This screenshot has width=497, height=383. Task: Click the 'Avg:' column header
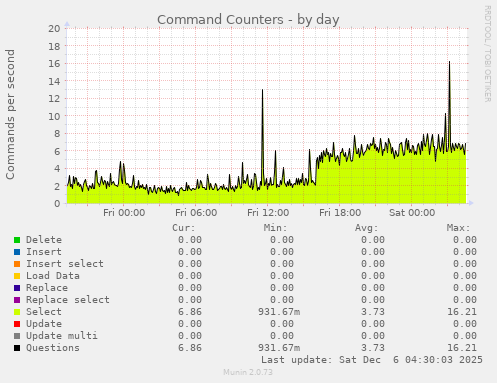click(367, 228)
